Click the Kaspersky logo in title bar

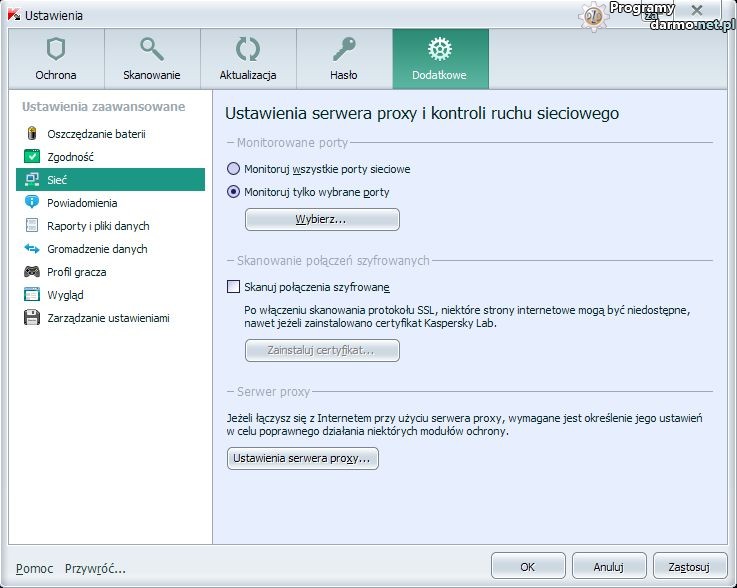(14, 15)
